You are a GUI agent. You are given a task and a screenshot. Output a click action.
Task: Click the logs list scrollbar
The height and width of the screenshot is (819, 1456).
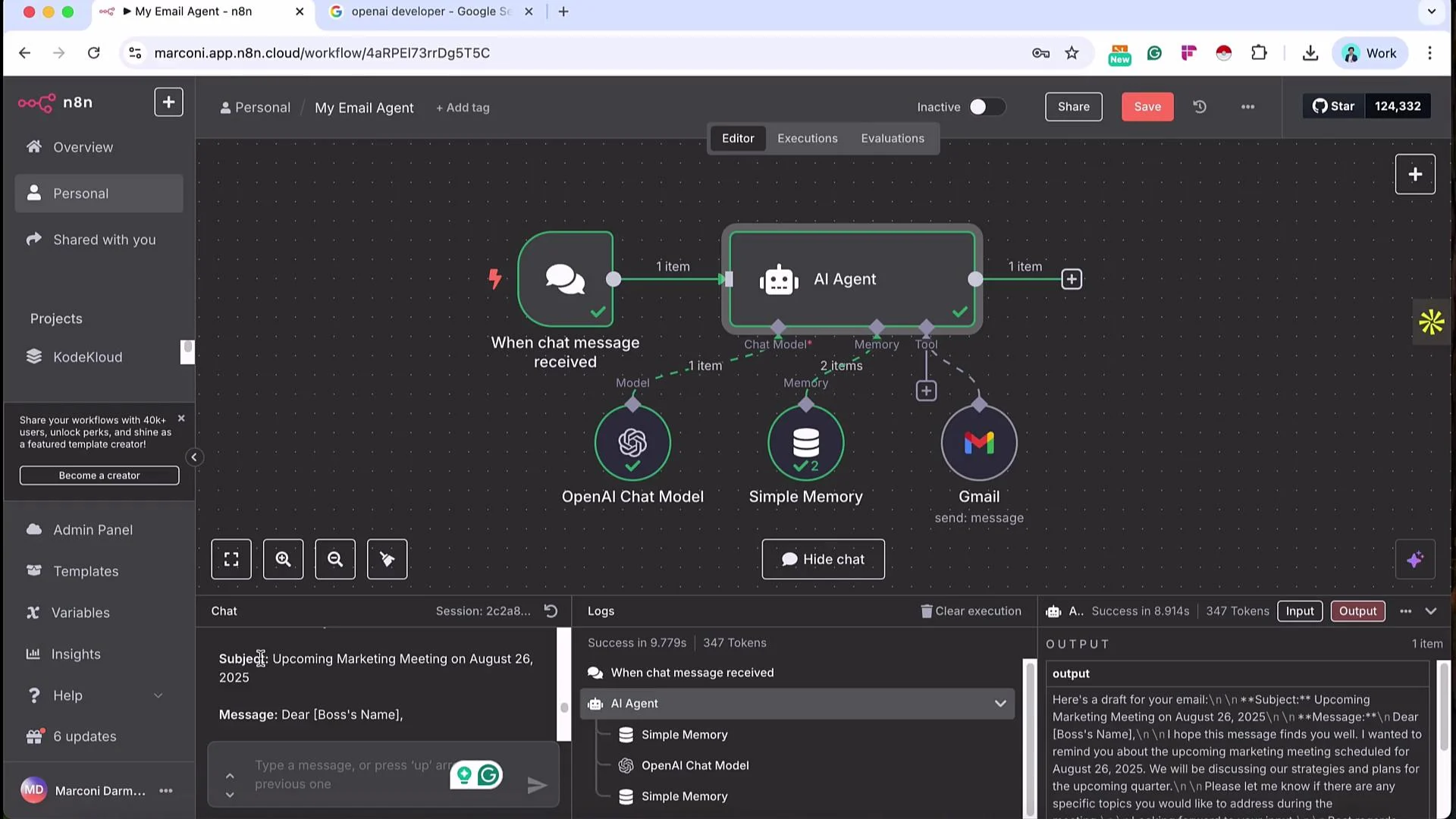1029,737
